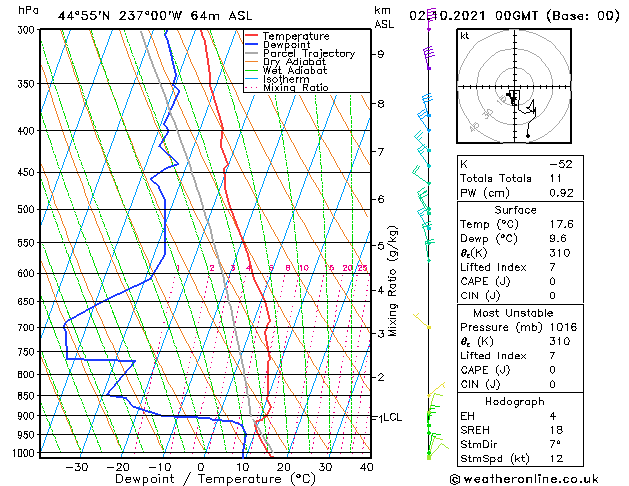
Task: Click the 'Lifted Index' label under Surface
Action: [x=493, y=267]
